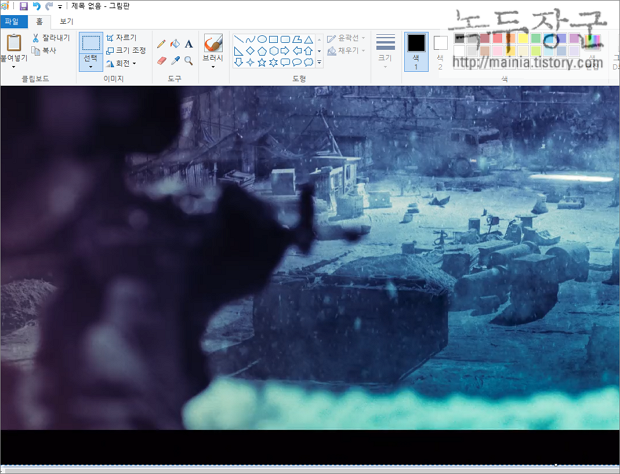This screenshot has width=620, height=474.
Task: Choose the Polygon shape
Action: click(x=297, y=39)
